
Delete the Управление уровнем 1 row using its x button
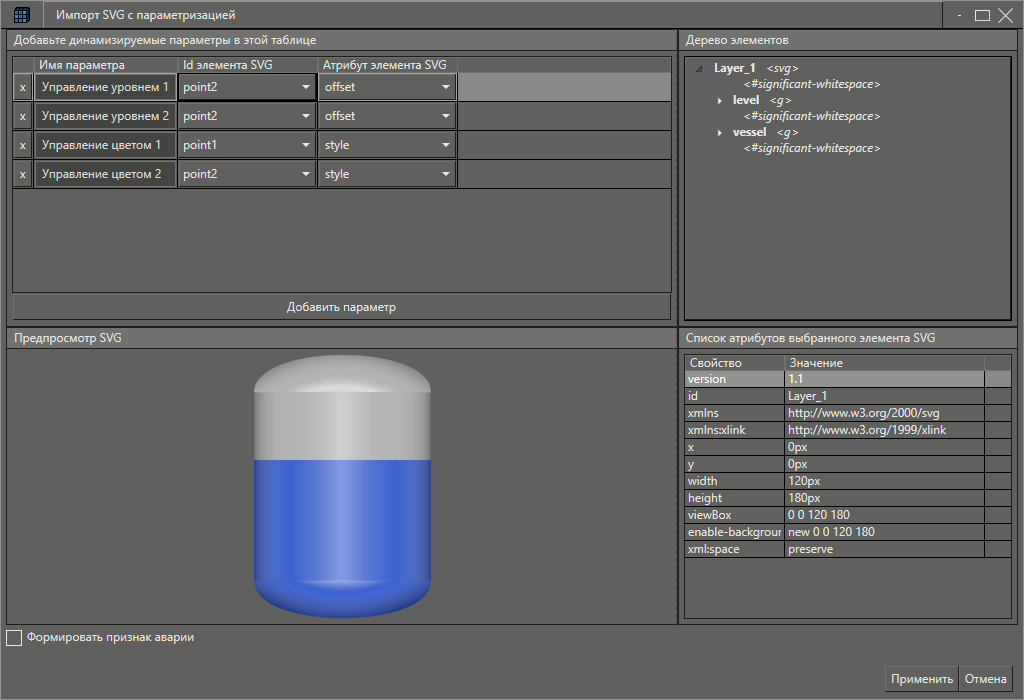pos(22,86)
